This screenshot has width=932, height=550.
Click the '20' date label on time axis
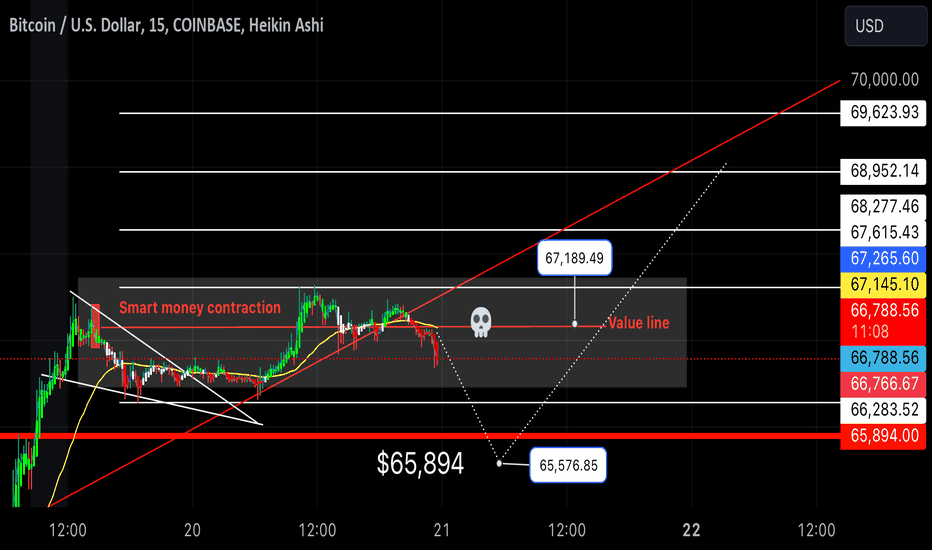pyautogui.click(x=192, y=530)
